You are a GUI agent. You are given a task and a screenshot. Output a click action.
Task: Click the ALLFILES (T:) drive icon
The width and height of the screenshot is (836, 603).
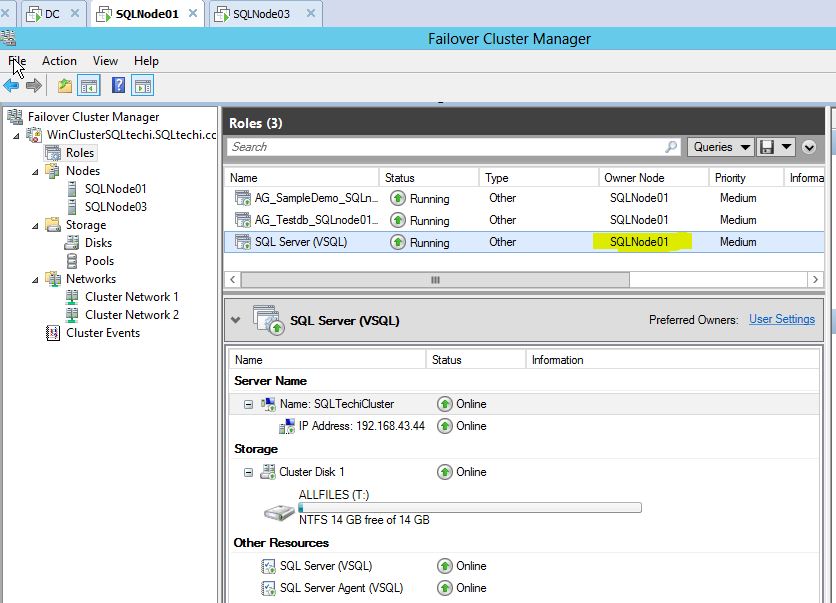click(279, 513)
